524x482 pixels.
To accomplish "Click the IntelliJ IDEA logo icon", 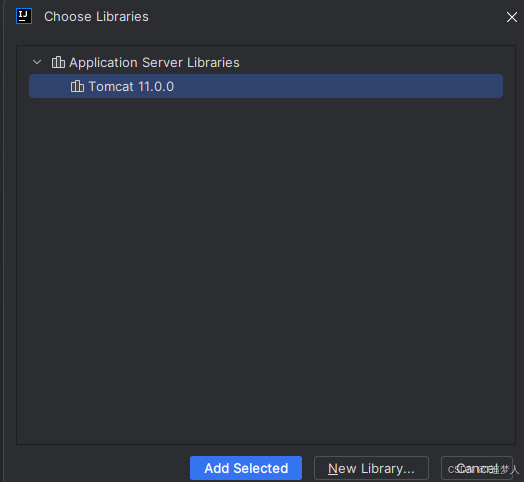I will pyautogui.click(x=24, y=16).
